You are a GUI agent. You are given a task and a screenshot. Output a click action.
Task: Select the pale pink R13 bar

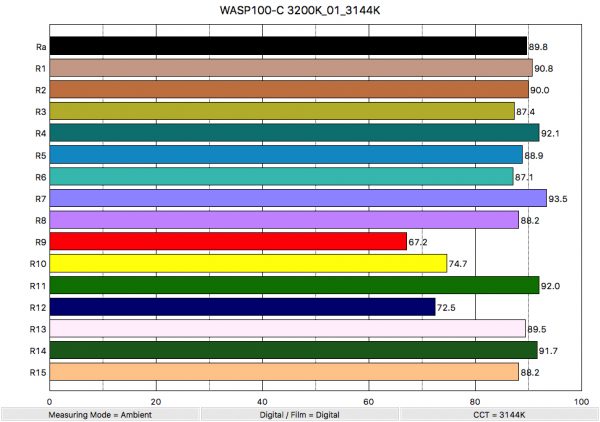(287, 328)
